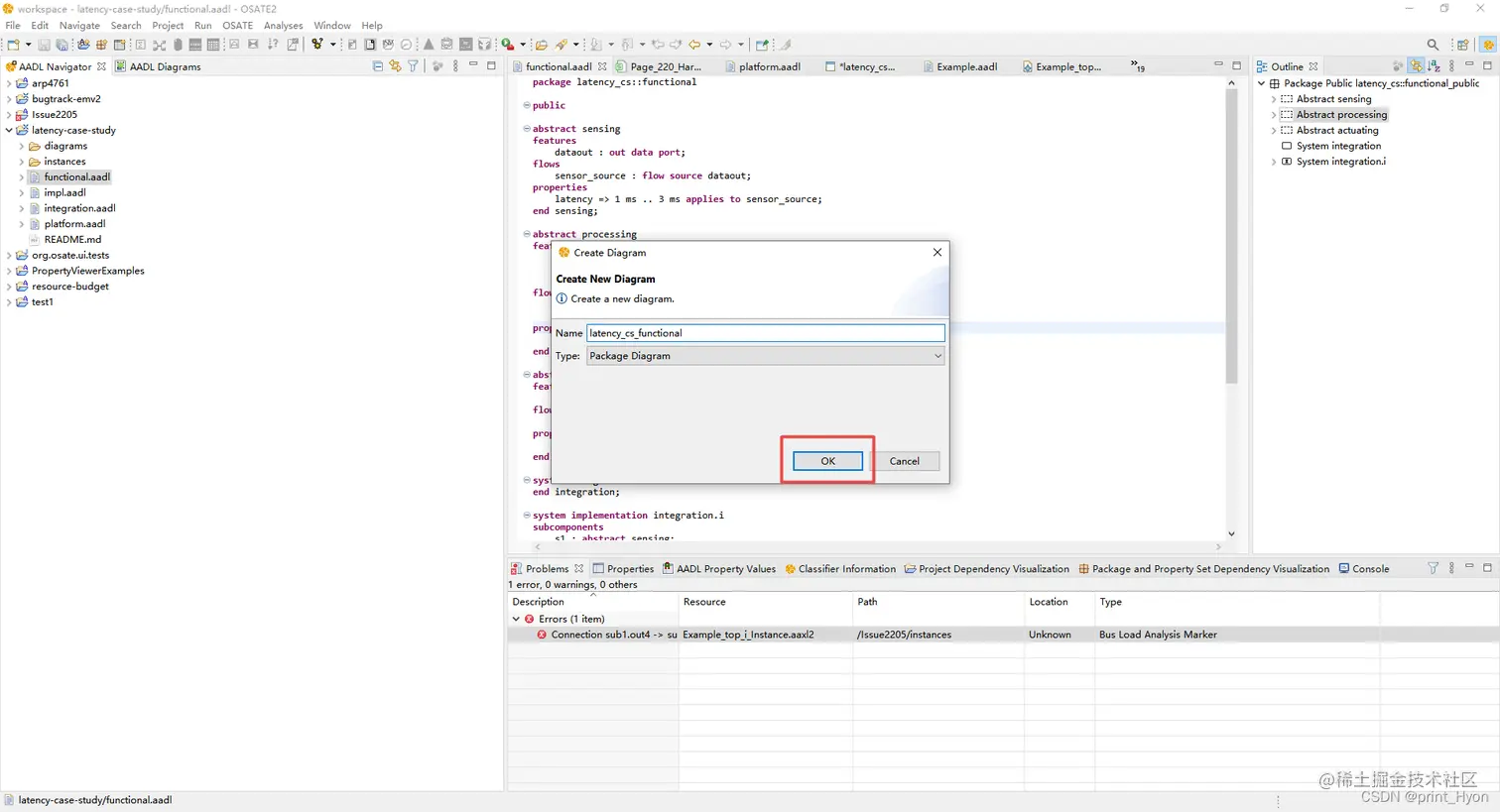Screen dimensions: 1500x812
Task: Open the View Menu icon in Problems view
Action: 1451,568
